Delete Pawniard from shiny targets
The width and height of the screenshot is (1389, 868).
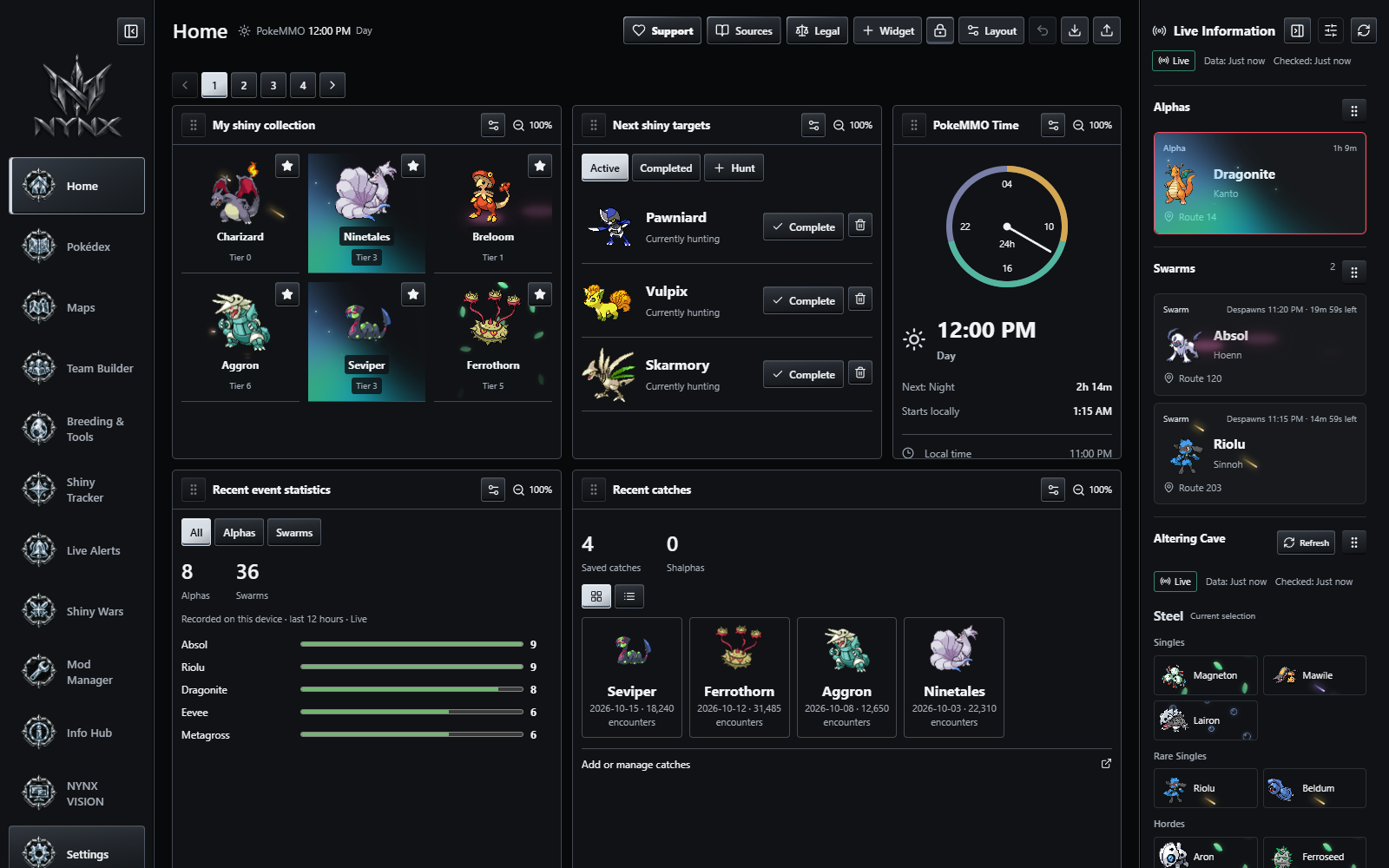tap(860, 226)
